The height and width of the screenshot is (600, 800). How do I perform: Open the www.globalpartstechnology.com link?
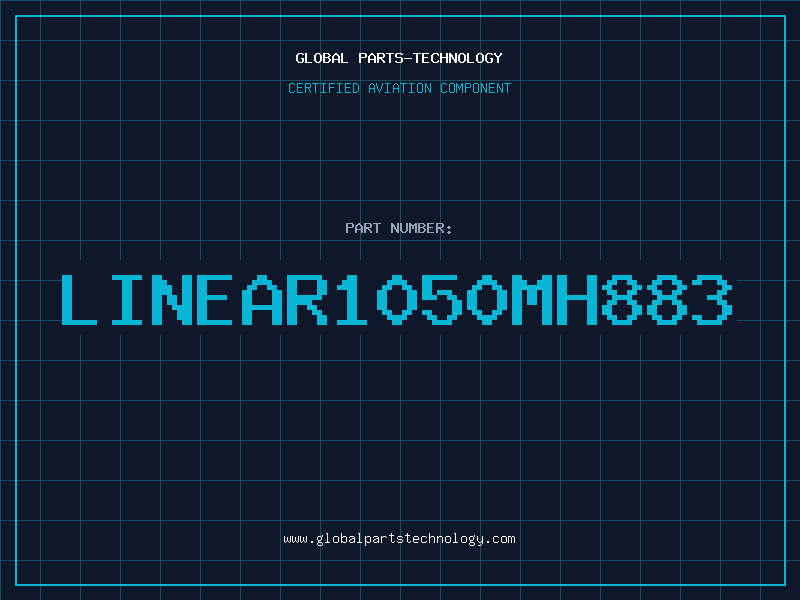pyautogui.click(x=399, y=539)
